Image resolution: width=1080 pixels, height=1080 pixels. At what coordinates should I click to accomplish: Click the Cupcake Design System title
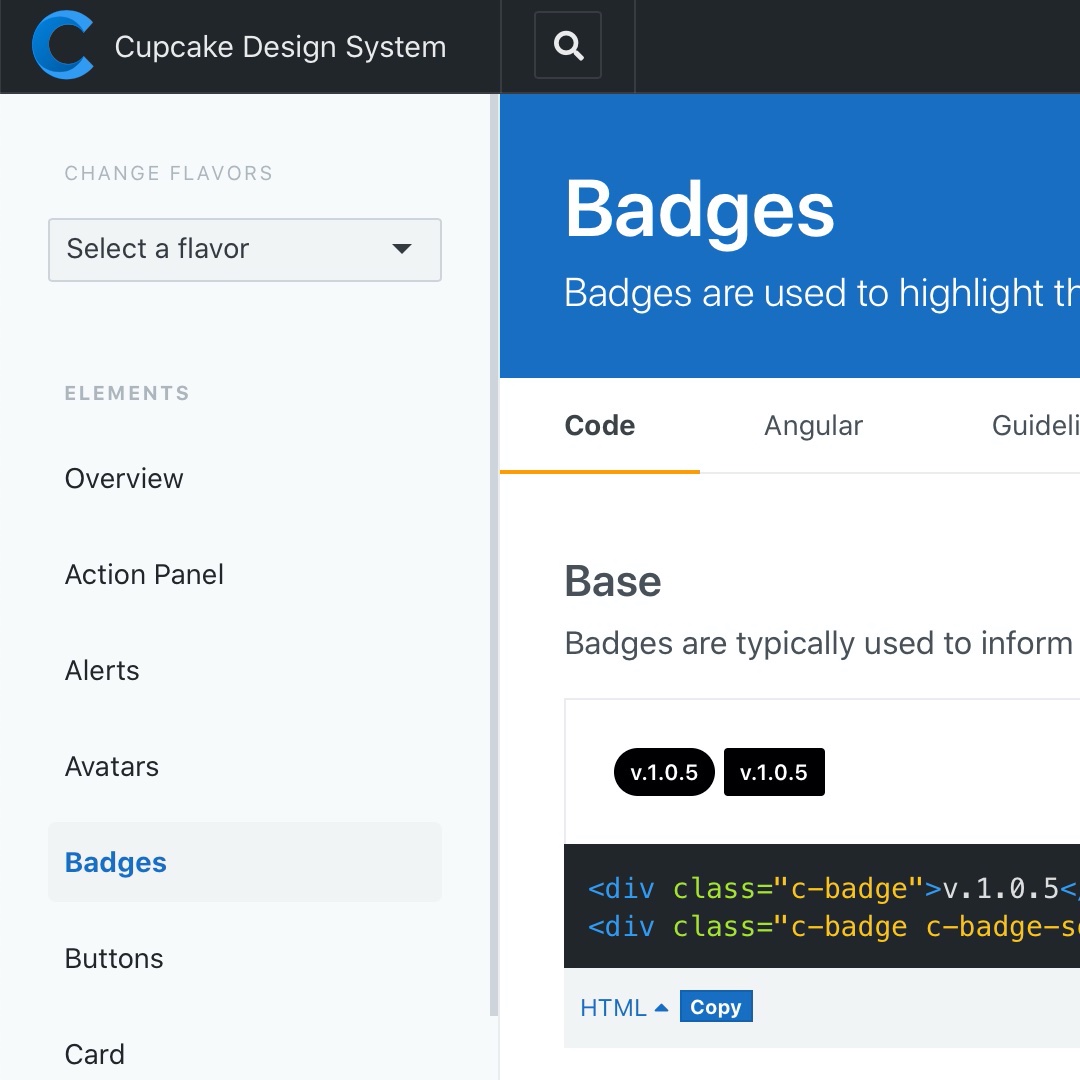[x=280, y=47]
